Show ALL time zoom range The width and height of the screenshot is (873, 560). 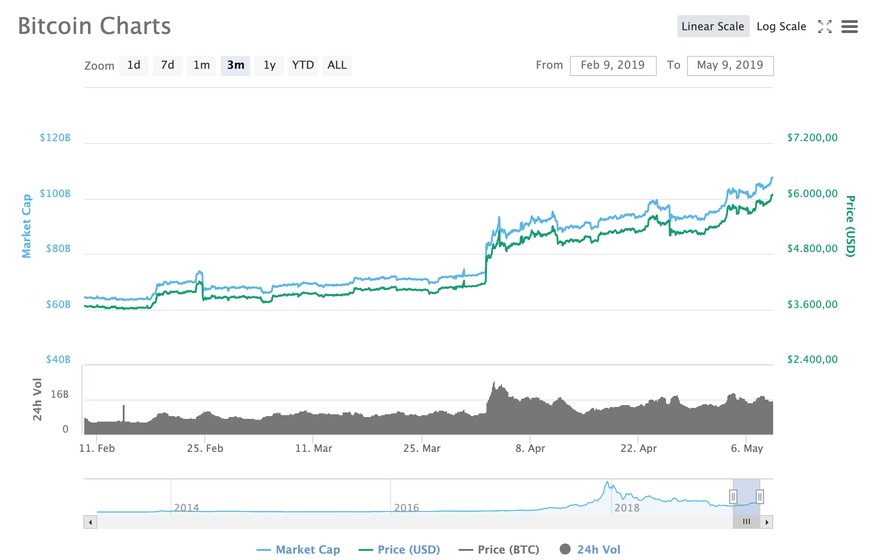point(337,65)
